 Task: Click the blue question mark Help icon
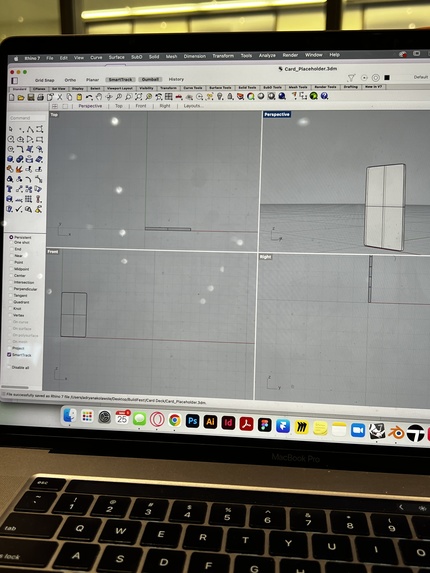click(x=324, y=96)
